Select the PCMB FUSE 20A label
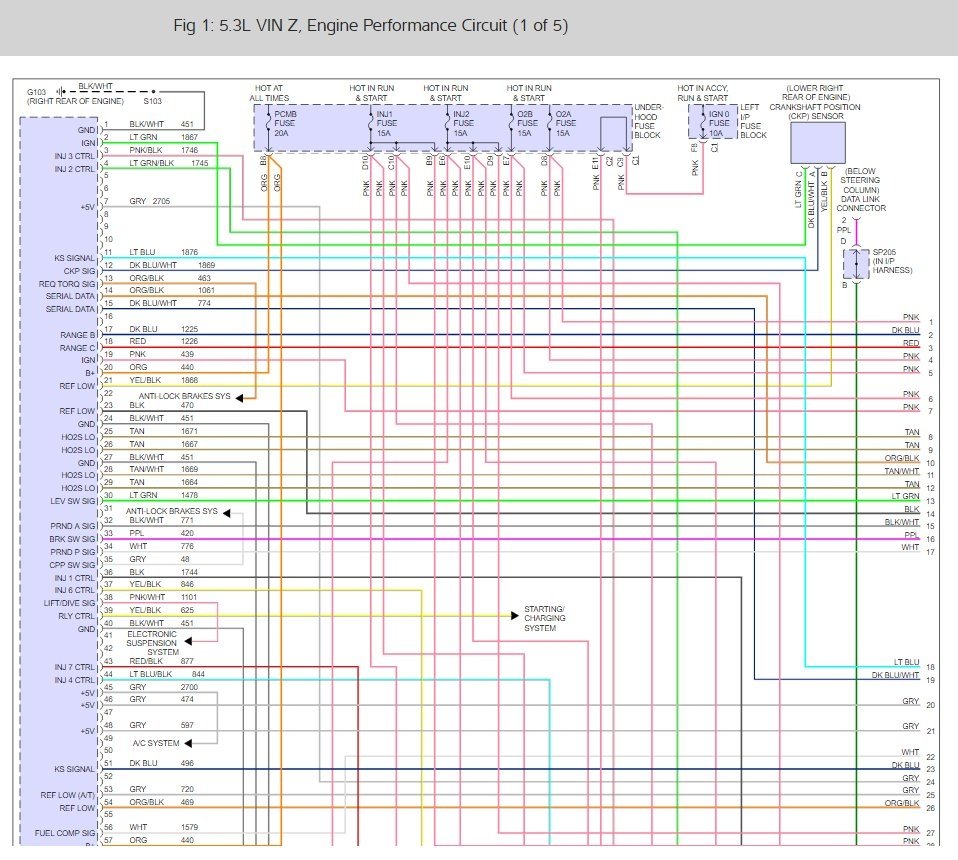Screen dimensions: 958x860 point(285,123)
